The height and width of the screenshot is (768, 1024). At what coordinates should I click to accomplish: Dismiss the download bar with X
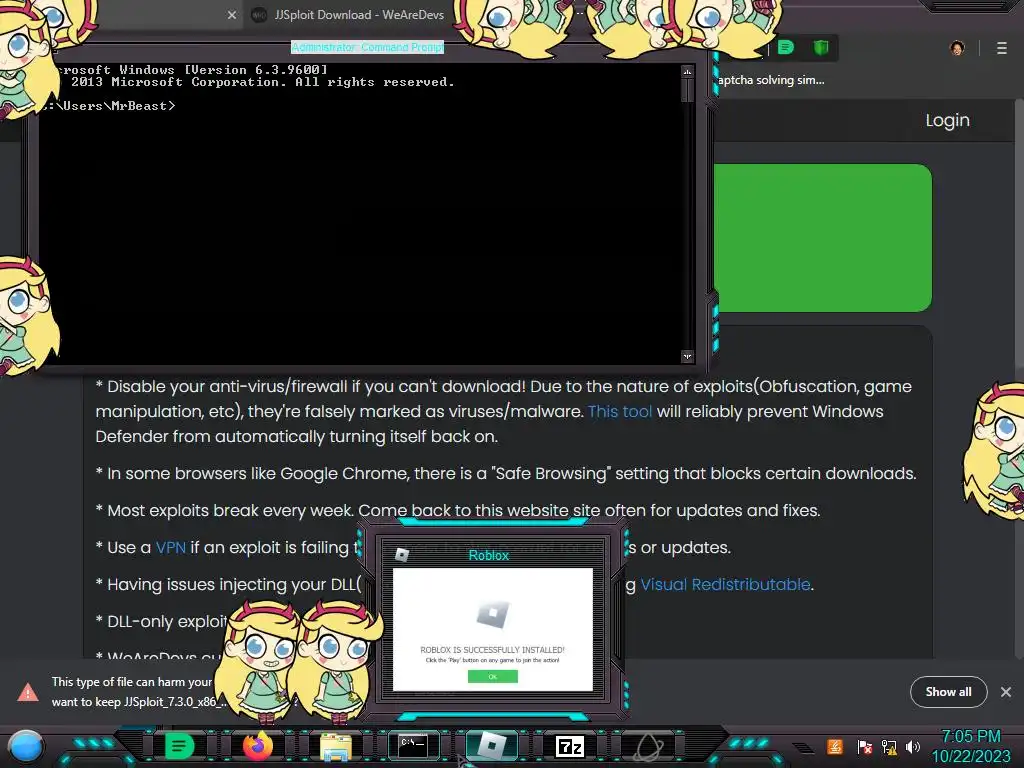(x=1006, y=692)
